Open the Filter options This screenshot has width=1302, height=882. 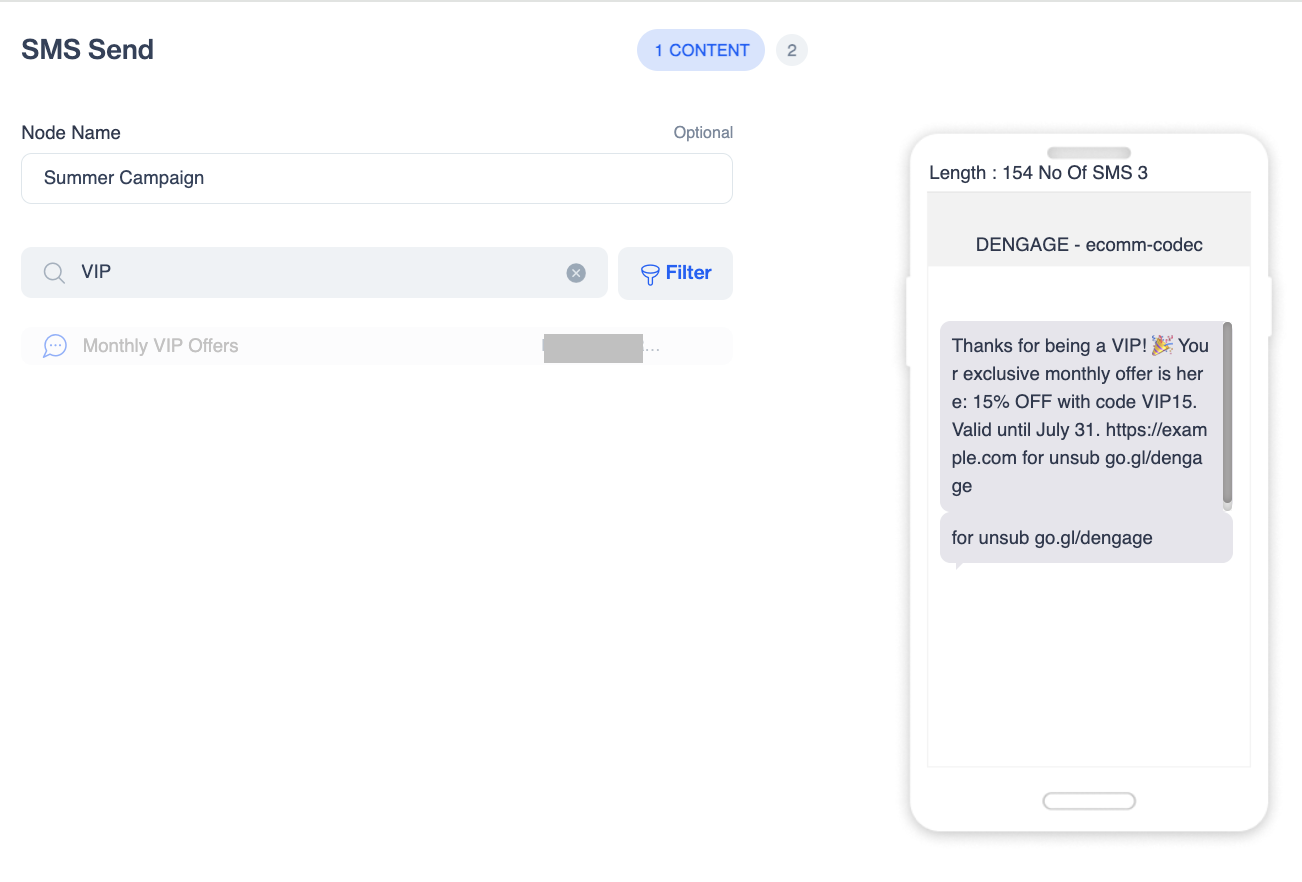pyautogui.click(x=675, y=273)
